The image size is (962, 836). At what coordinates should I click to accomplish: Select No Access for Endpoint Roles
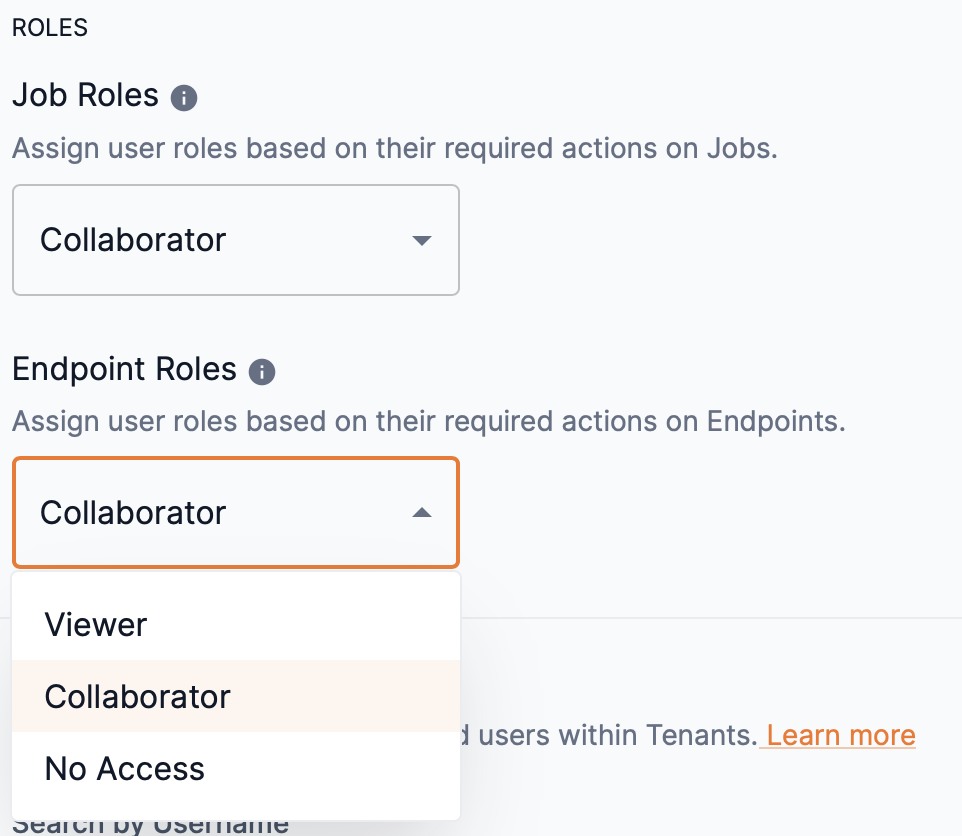pos(124,768)
